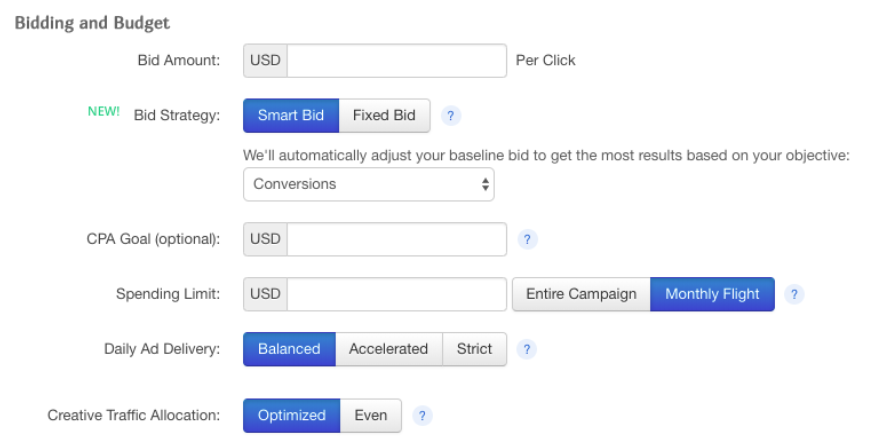872x448 pixels.
Task: Select Strict daily ad delivery
Action: tap(474, 349)
